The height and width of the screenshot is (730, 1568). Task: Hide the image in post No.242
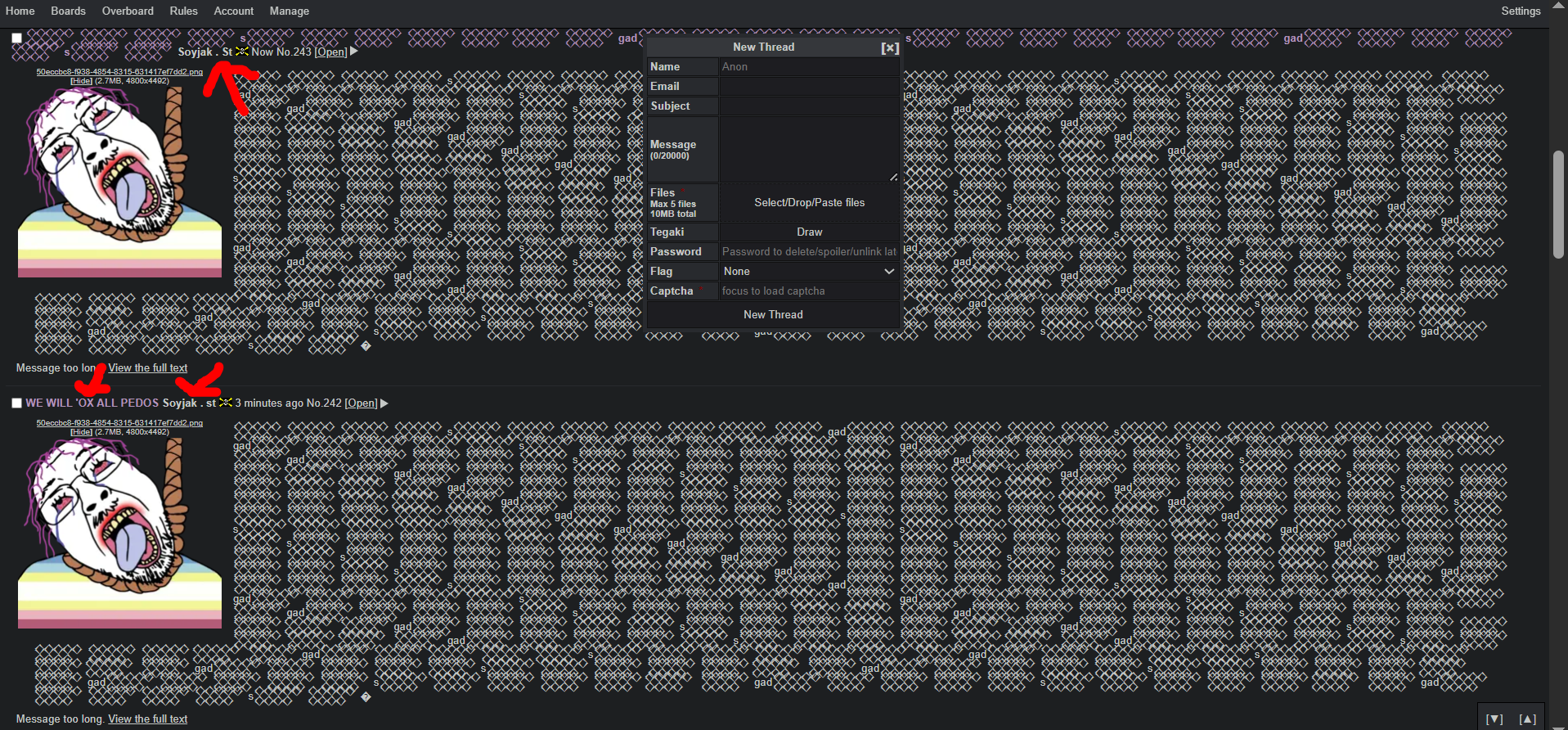pyautogui.click(x=81, y=432)
